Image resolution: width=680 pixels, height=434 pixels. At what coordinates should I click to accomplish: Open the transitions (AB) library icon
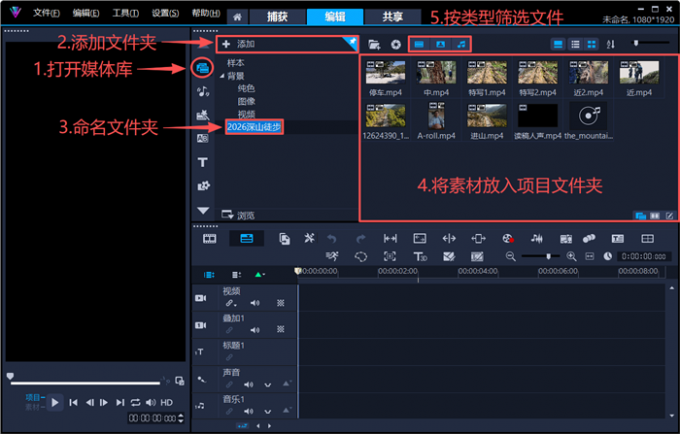point(203,138)
